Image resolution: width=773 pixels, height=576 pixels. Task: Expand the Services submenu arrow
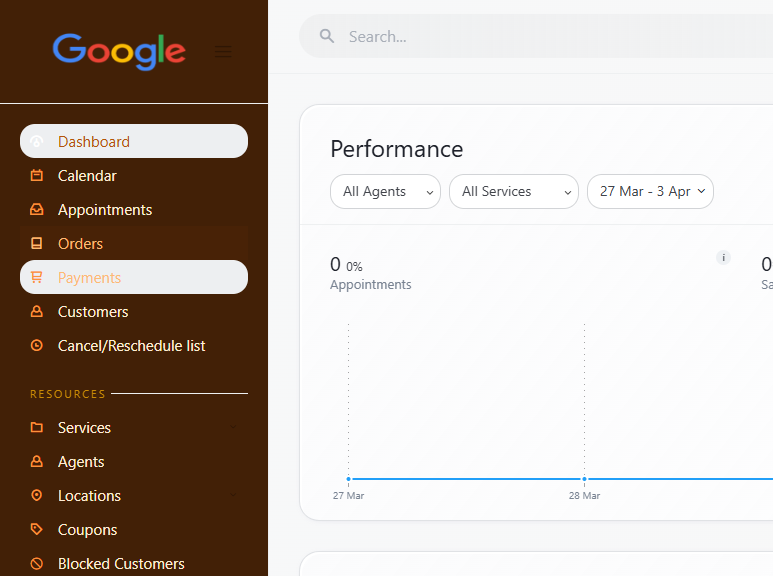point(233,428)
